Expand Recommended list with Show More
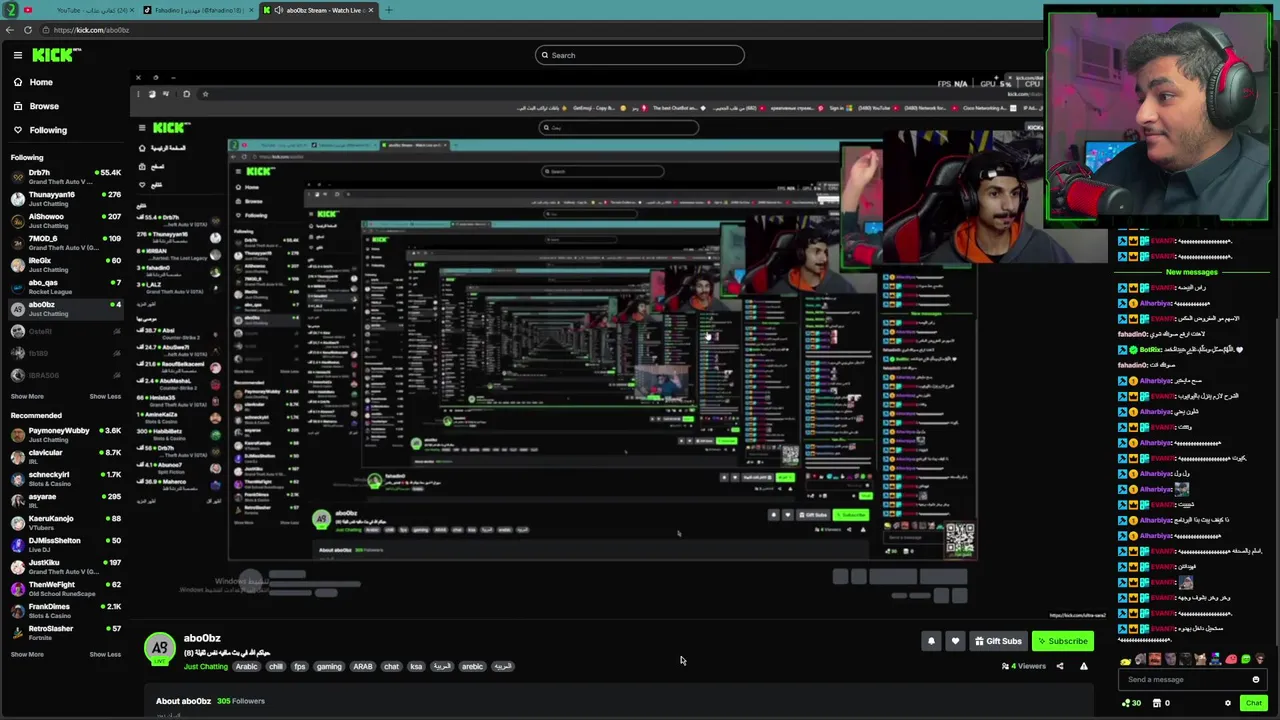Image resolution: width=1280 pixels, height=720 pixels. (27, 654)
